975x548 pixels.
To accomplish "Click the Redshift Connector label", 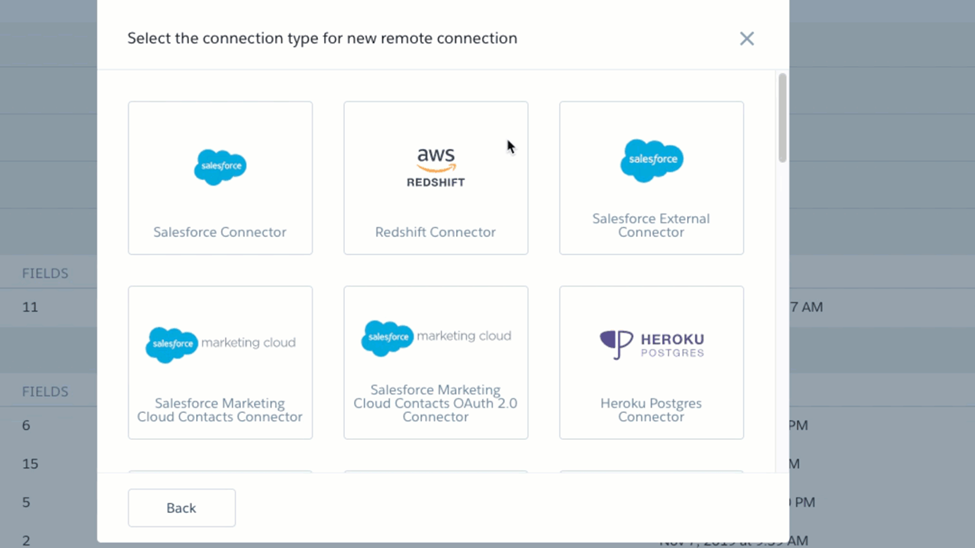I will [435, 232].
